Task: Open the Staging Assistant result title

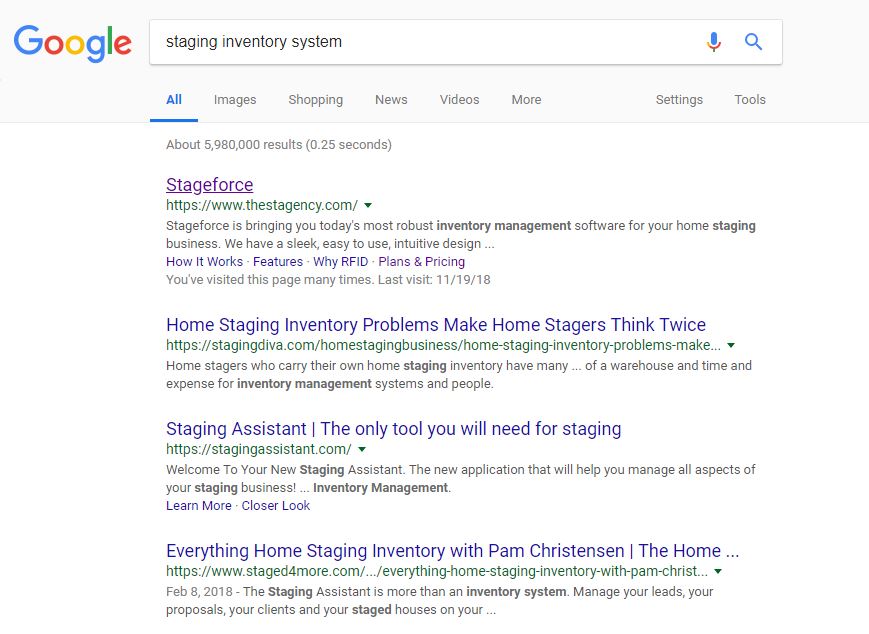Action: click(x=393, y=429)
